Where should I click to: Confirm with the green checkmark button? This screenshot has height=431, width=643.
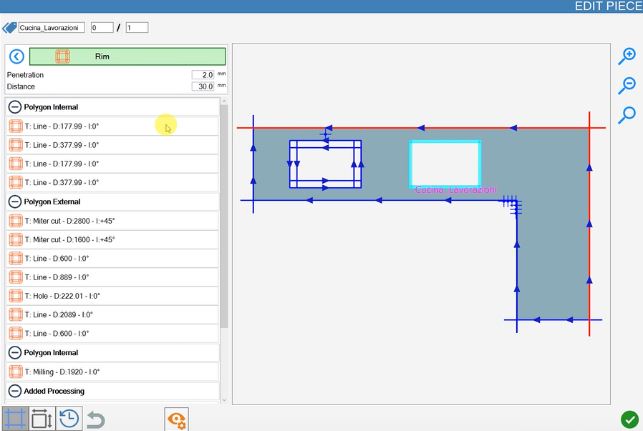click(629, 420)
